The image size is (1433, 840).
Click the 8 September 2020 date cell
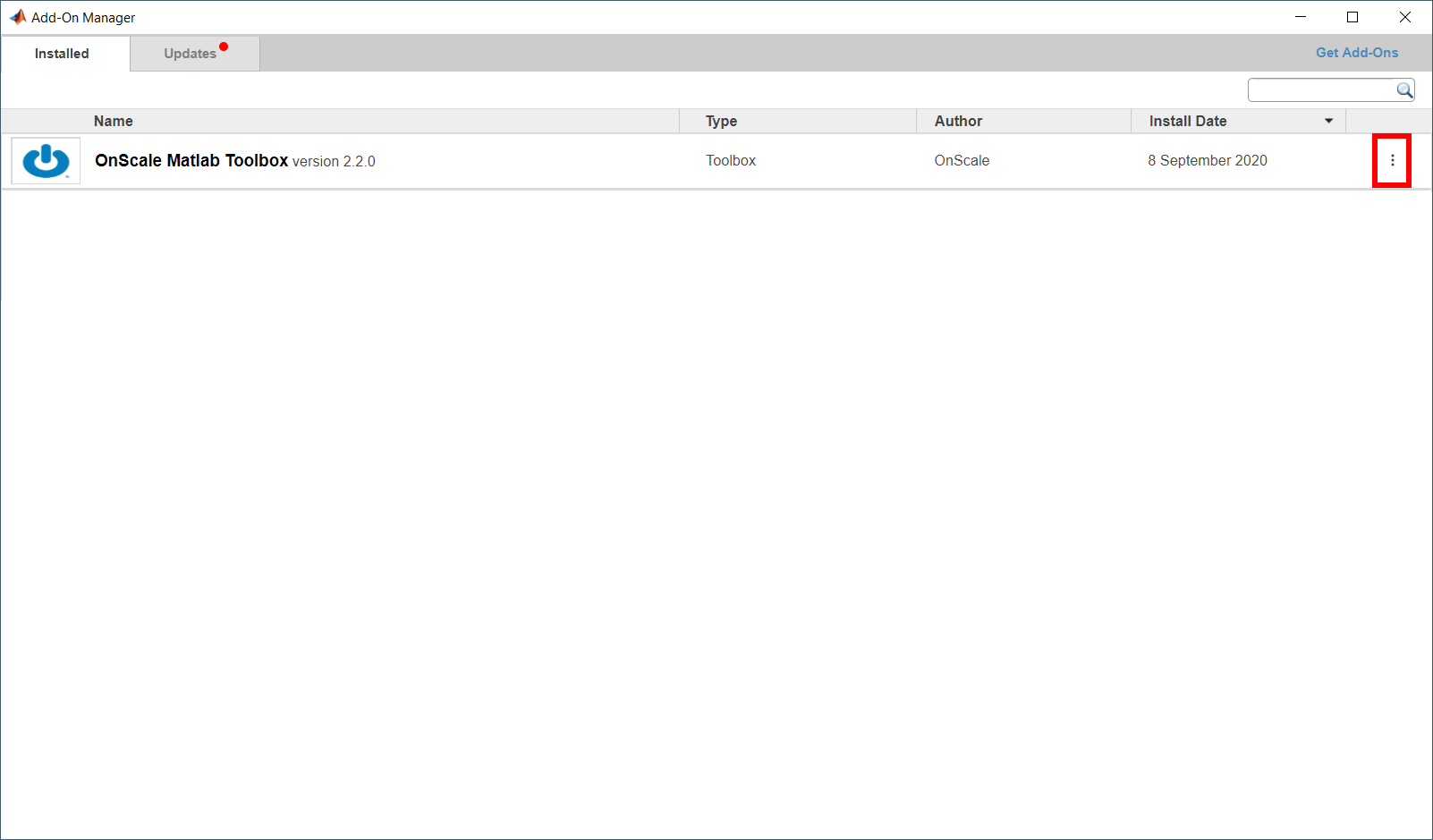click(1208, 160)
